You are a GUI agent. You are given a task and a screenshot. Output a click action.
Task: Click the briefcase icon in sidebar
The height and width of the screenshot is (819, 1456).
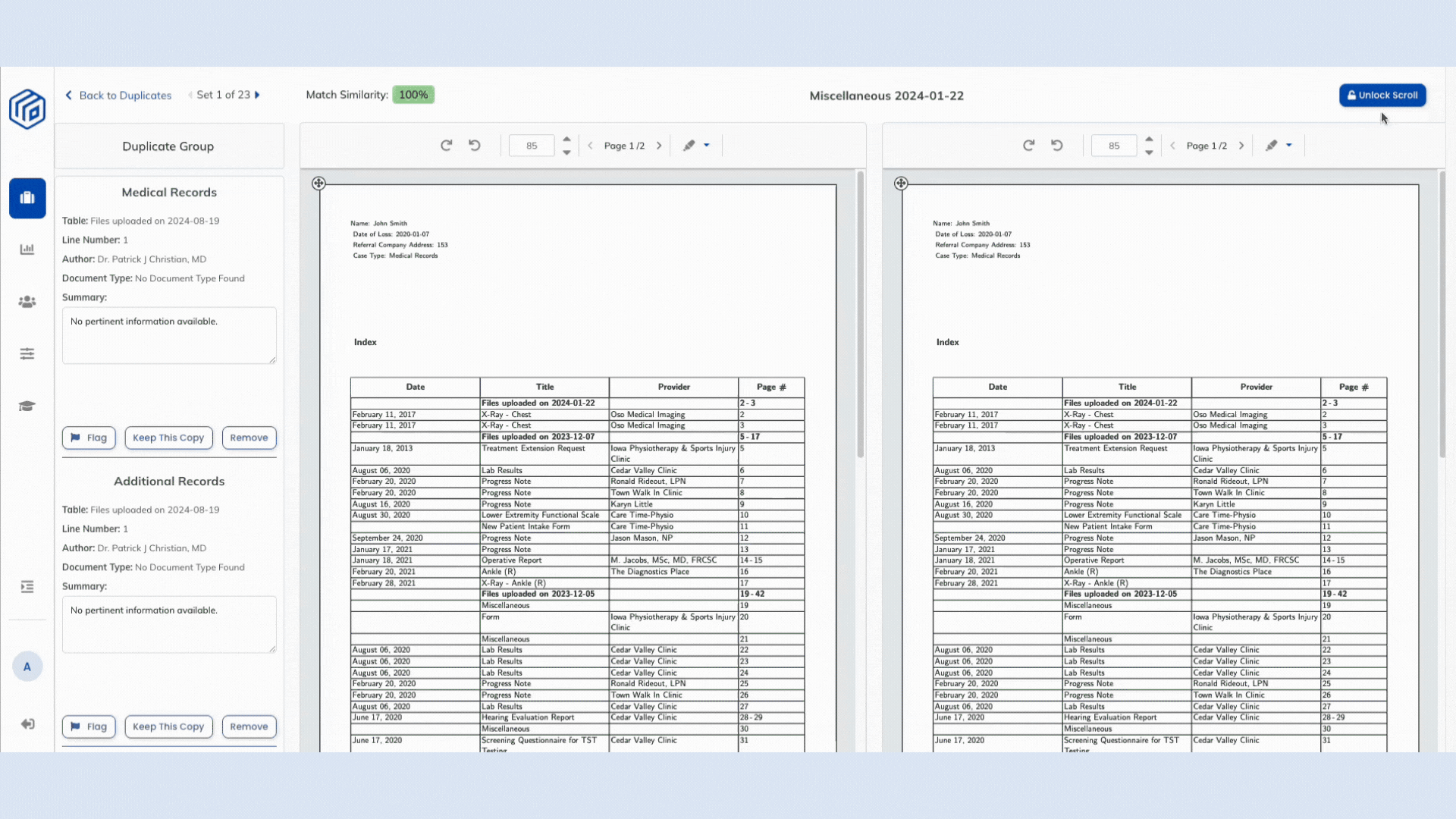[x=27, y=198]
